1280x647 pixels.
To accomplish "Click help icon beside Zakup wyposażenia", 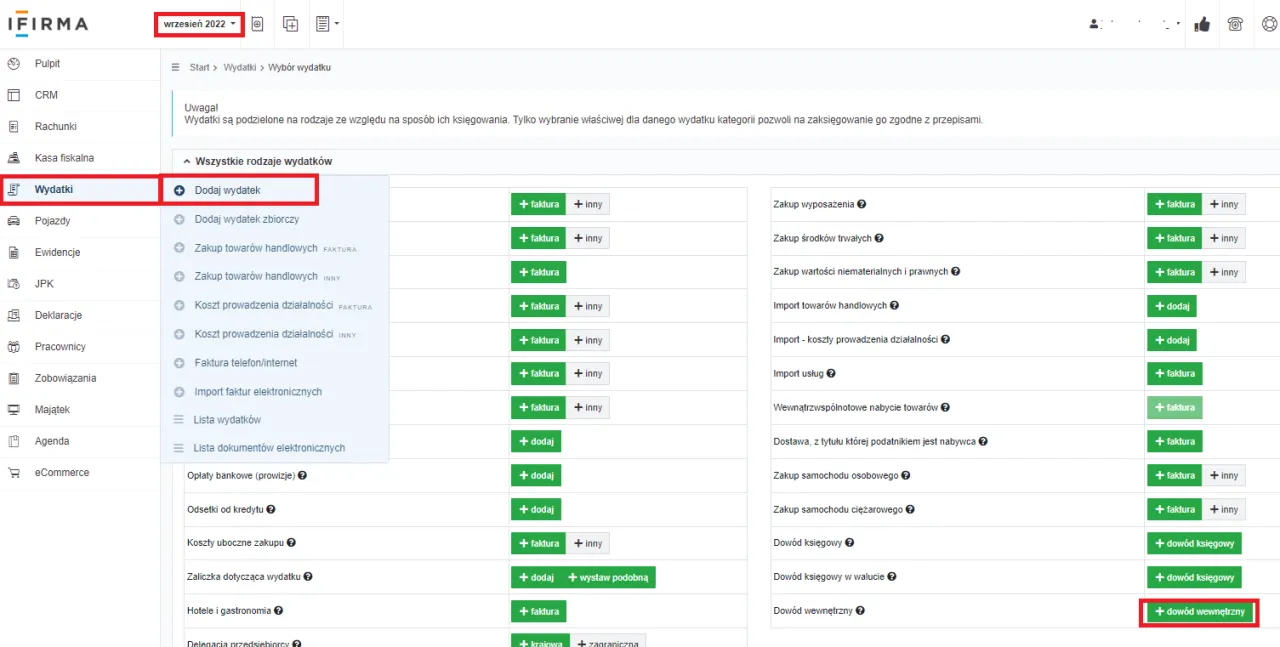I will pos(862,204).
